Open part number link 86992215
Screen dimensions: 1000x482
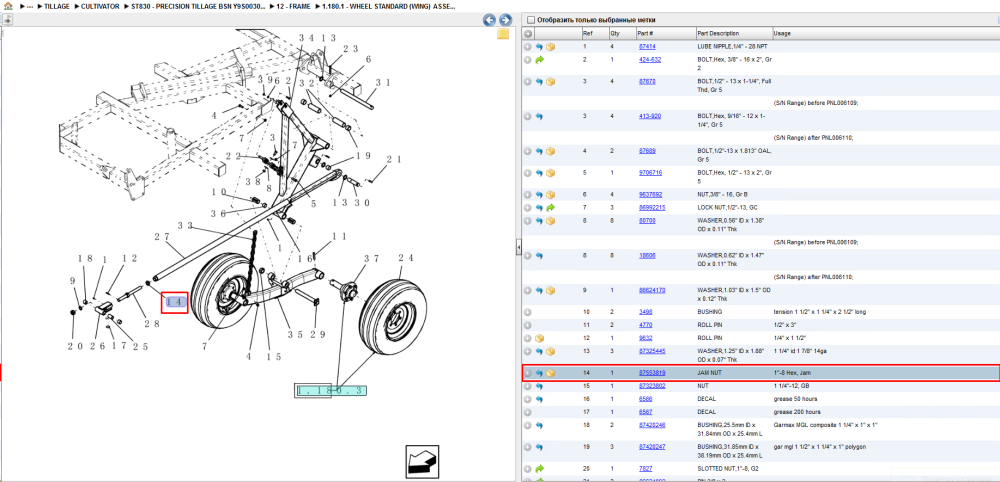[x=652, y=207]
